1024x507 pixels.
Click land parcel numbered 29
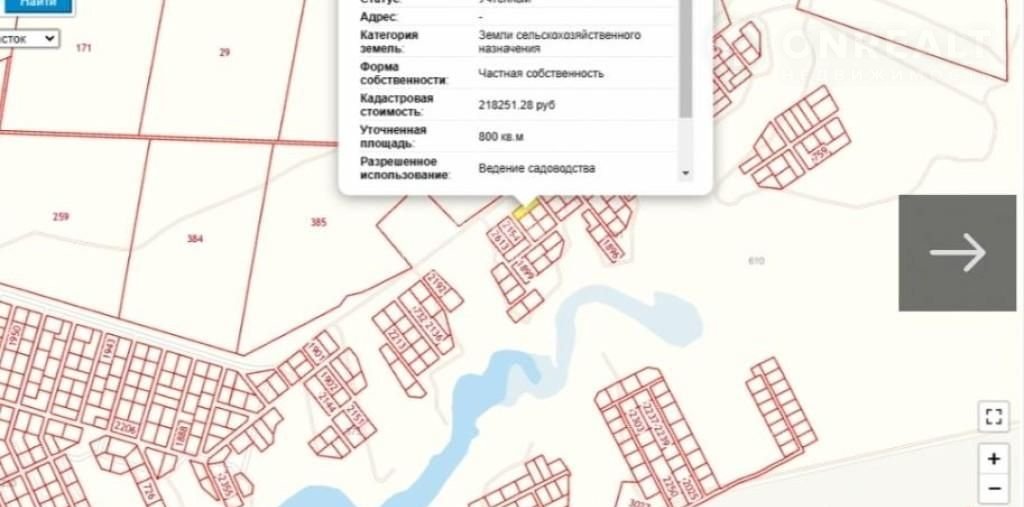(x=224, y=52)
